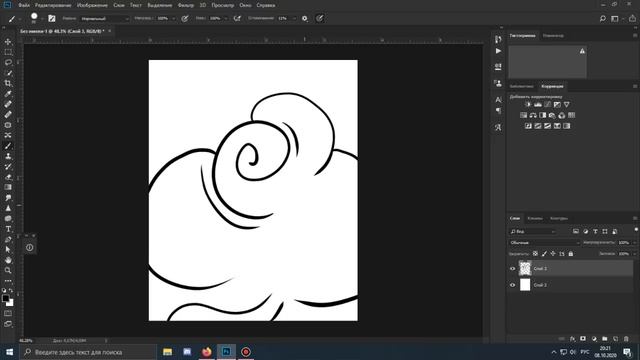Select the Crop tool

pos(8,83)
